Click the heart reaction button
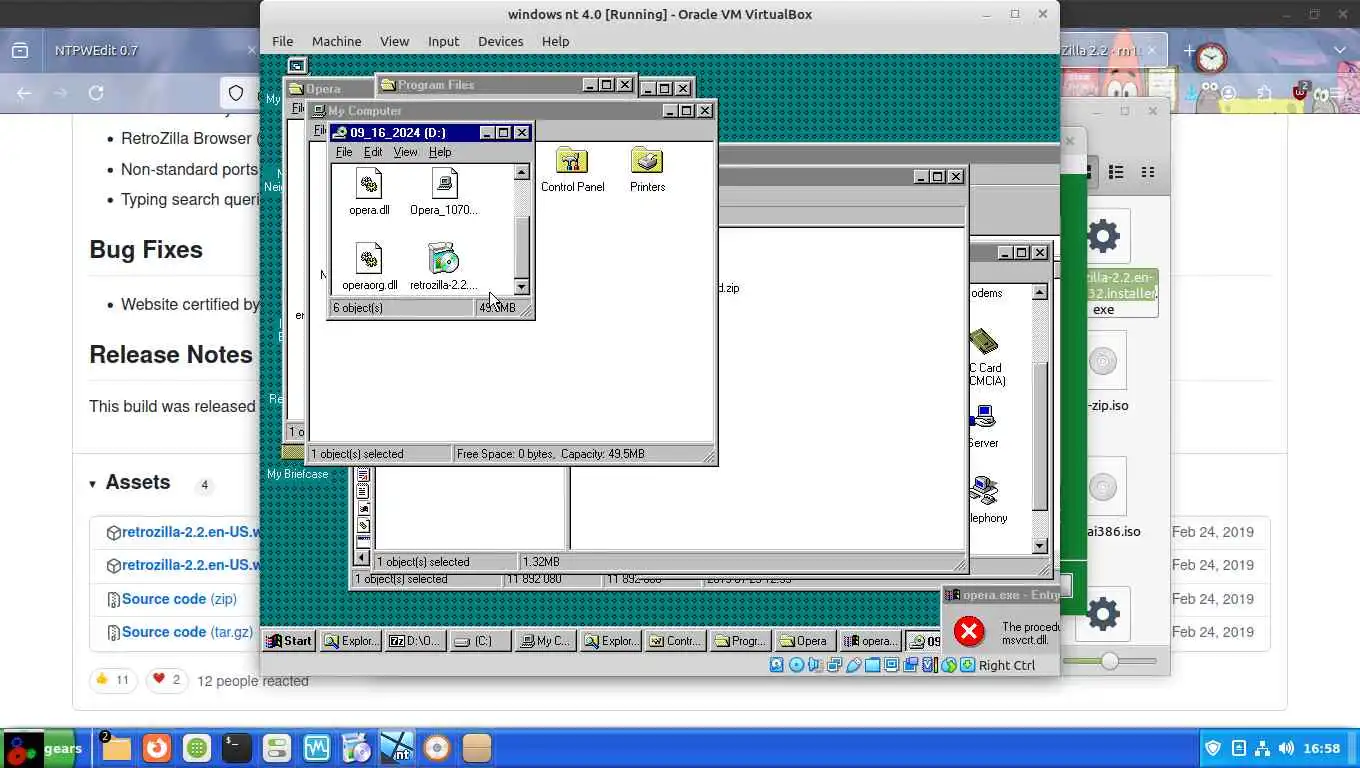Image resolution: width=1360 pixels, height=768 pixels. (167, 680)
